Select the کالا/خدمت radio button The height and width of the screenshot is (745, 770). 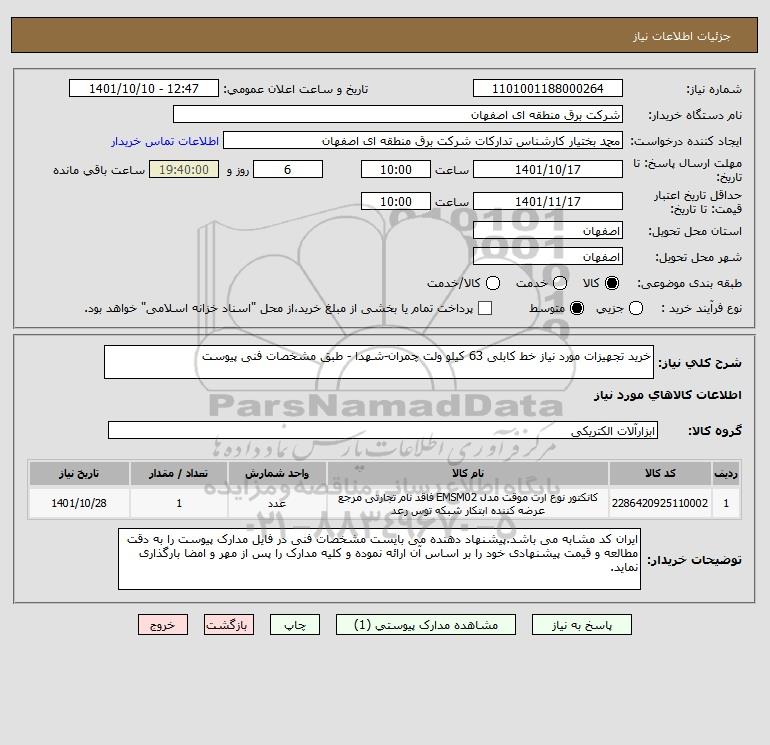pyautogui.click(x=493, y=283)
